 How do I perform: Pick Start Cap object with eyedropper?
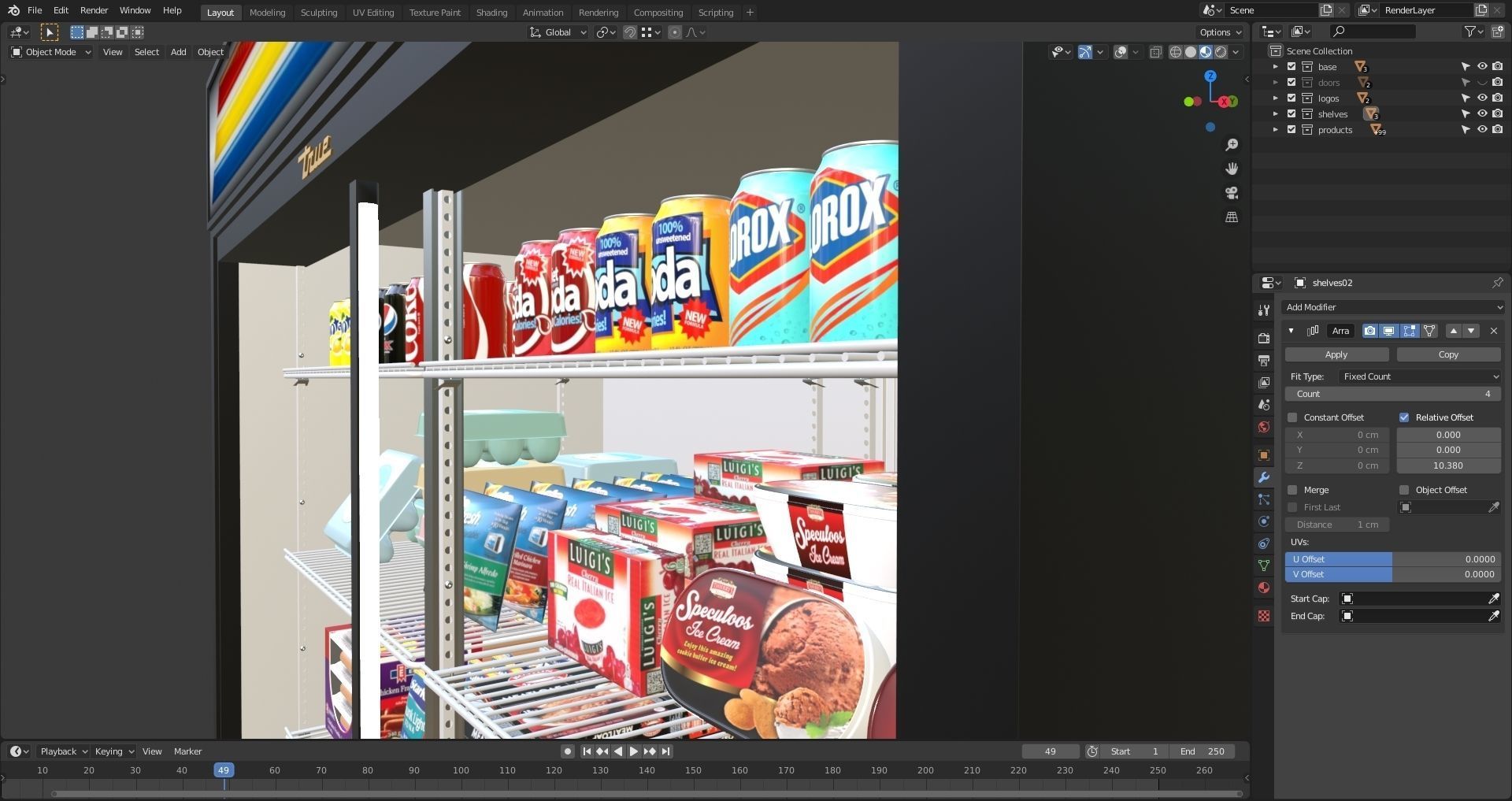coord(1494,599)
